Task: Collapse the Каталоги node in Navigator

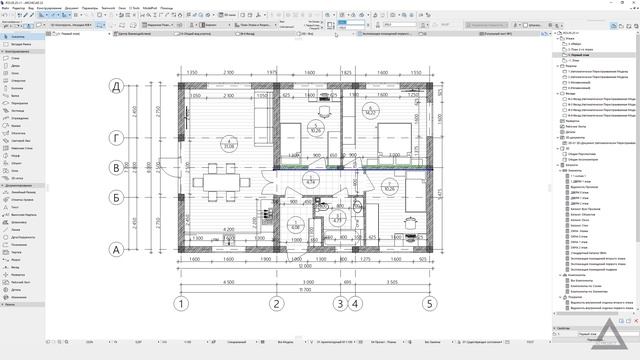Action: (558, 165)
